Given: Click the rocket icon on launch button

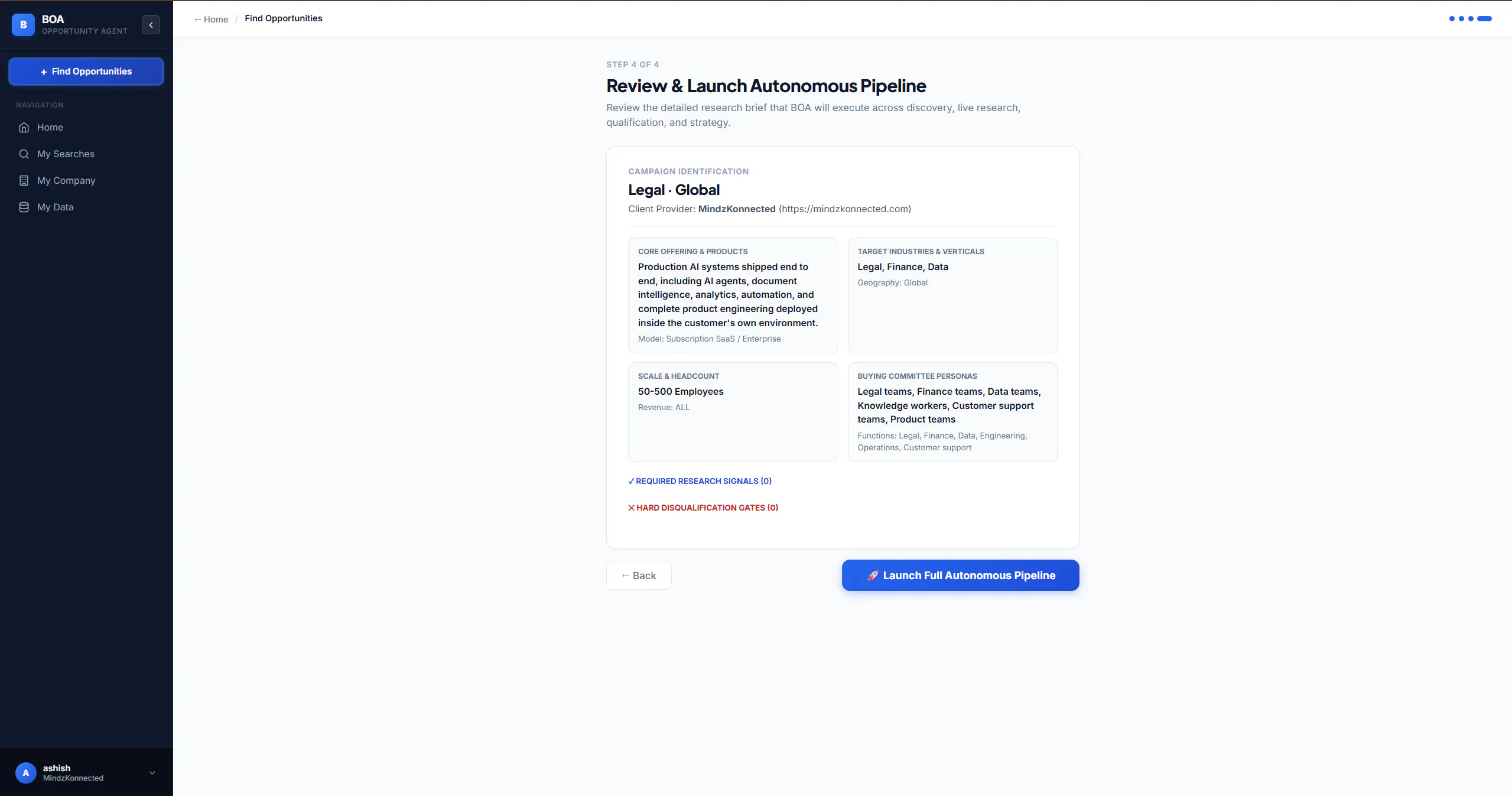Looking at the screenshot, I should (873, 576).
